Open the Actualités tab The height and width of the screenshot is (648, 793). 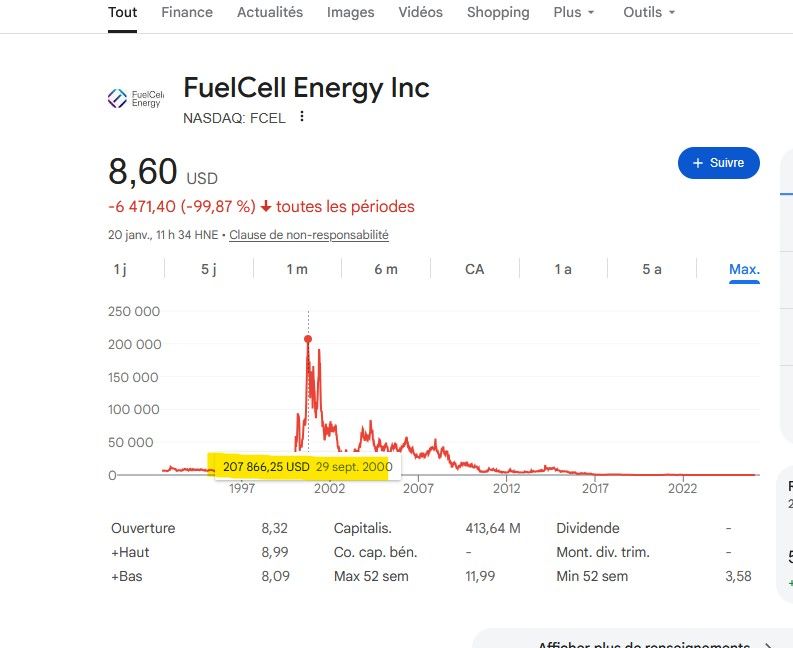(270, 12)
